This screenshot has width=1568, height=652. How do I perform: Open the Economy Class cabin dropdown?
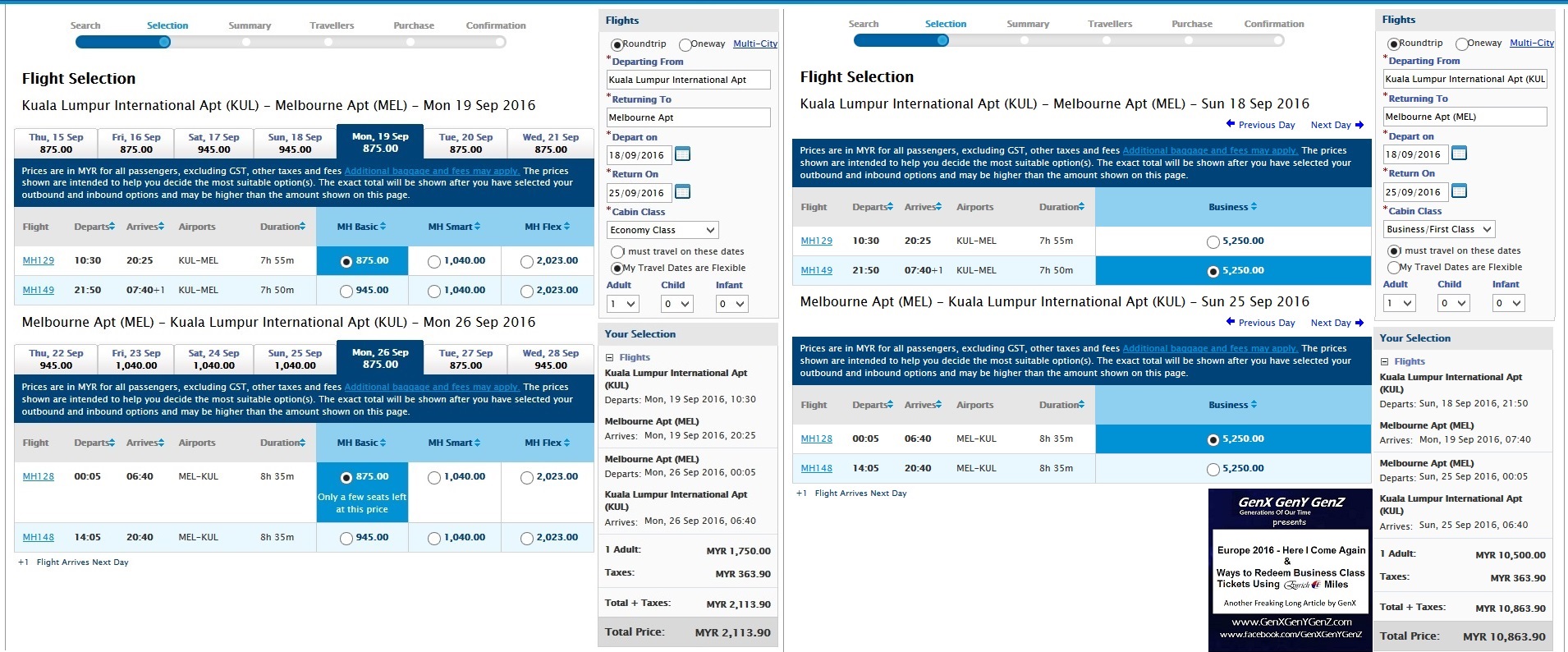663,230
